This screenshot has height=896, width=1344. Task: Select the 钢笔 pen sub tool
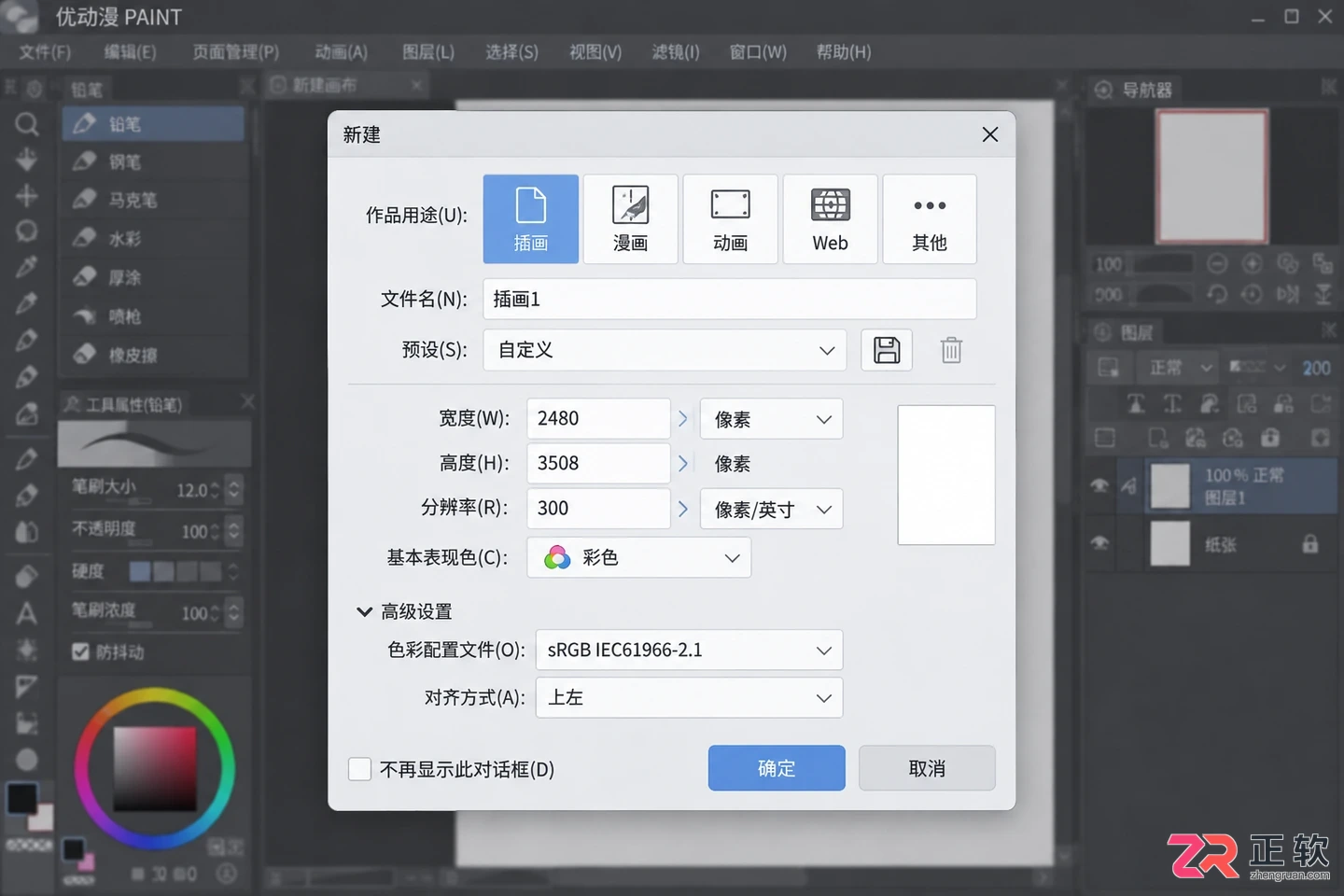tap(154, 161)
